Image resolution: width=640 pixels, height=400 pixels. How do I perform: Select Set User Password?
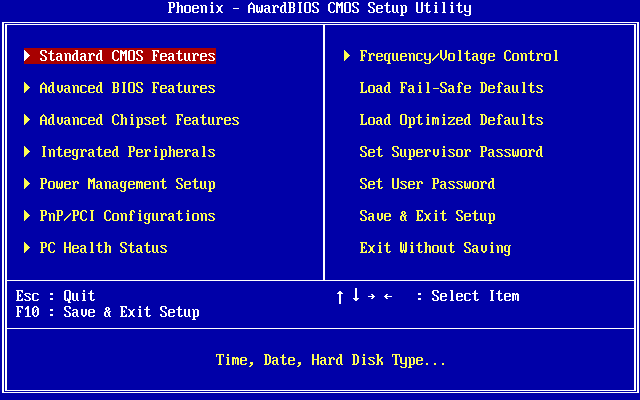[427, 184]
